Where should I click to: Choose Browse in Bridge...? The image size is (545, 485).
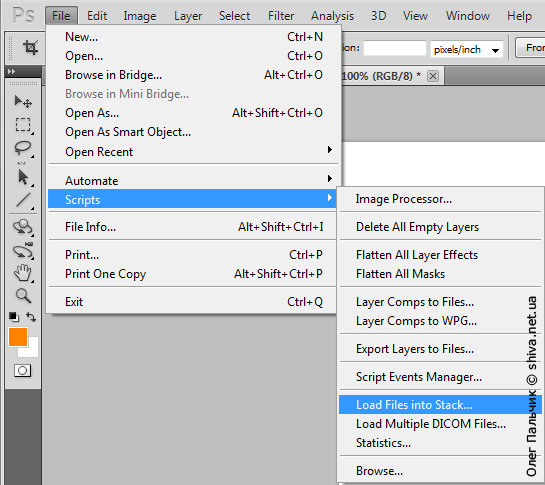[193, 75]
